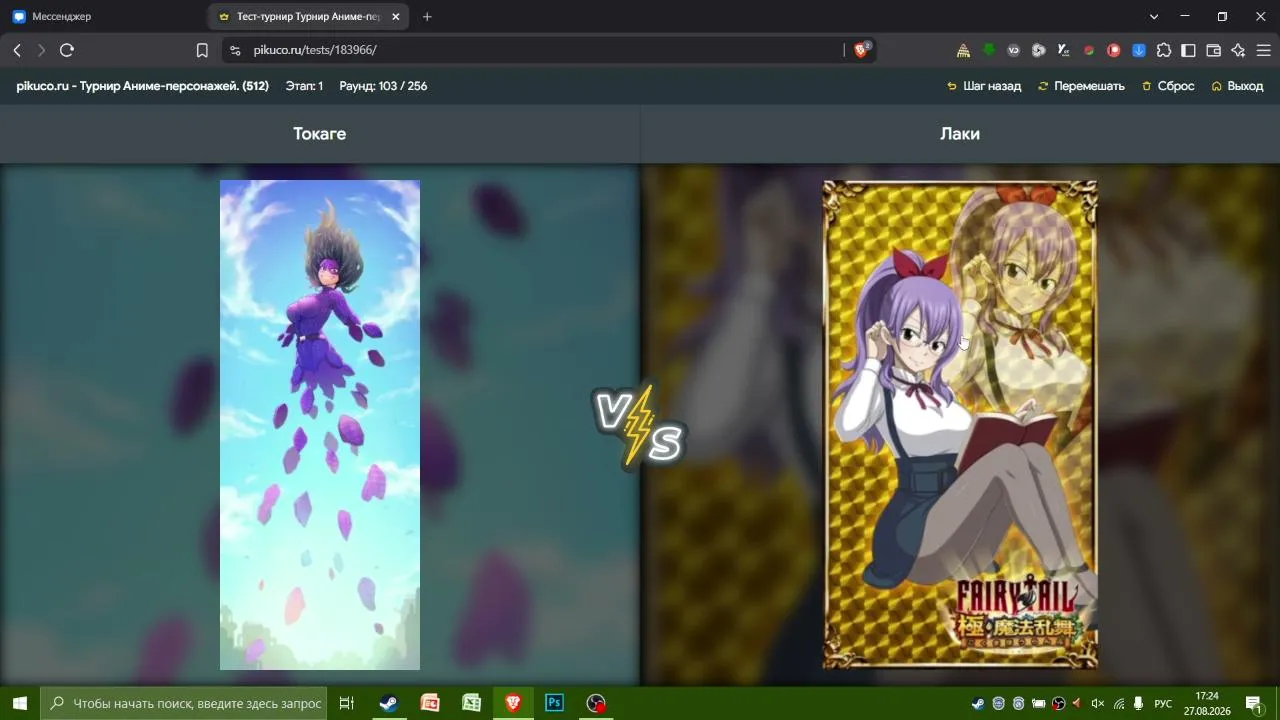Toggle the browser sidebar panel

click(x=1189, y=50)
